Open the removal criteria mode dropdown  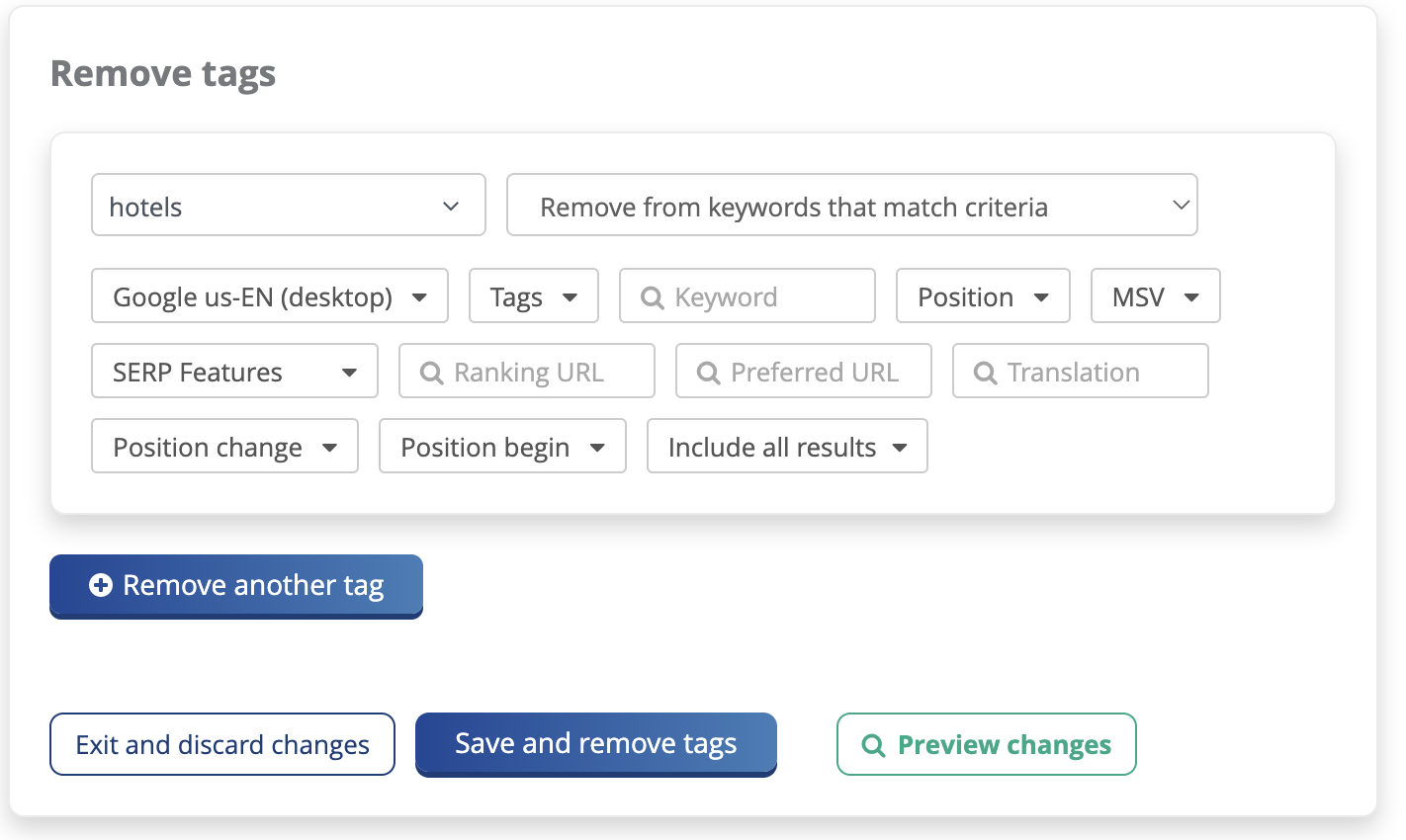[851, 206]
